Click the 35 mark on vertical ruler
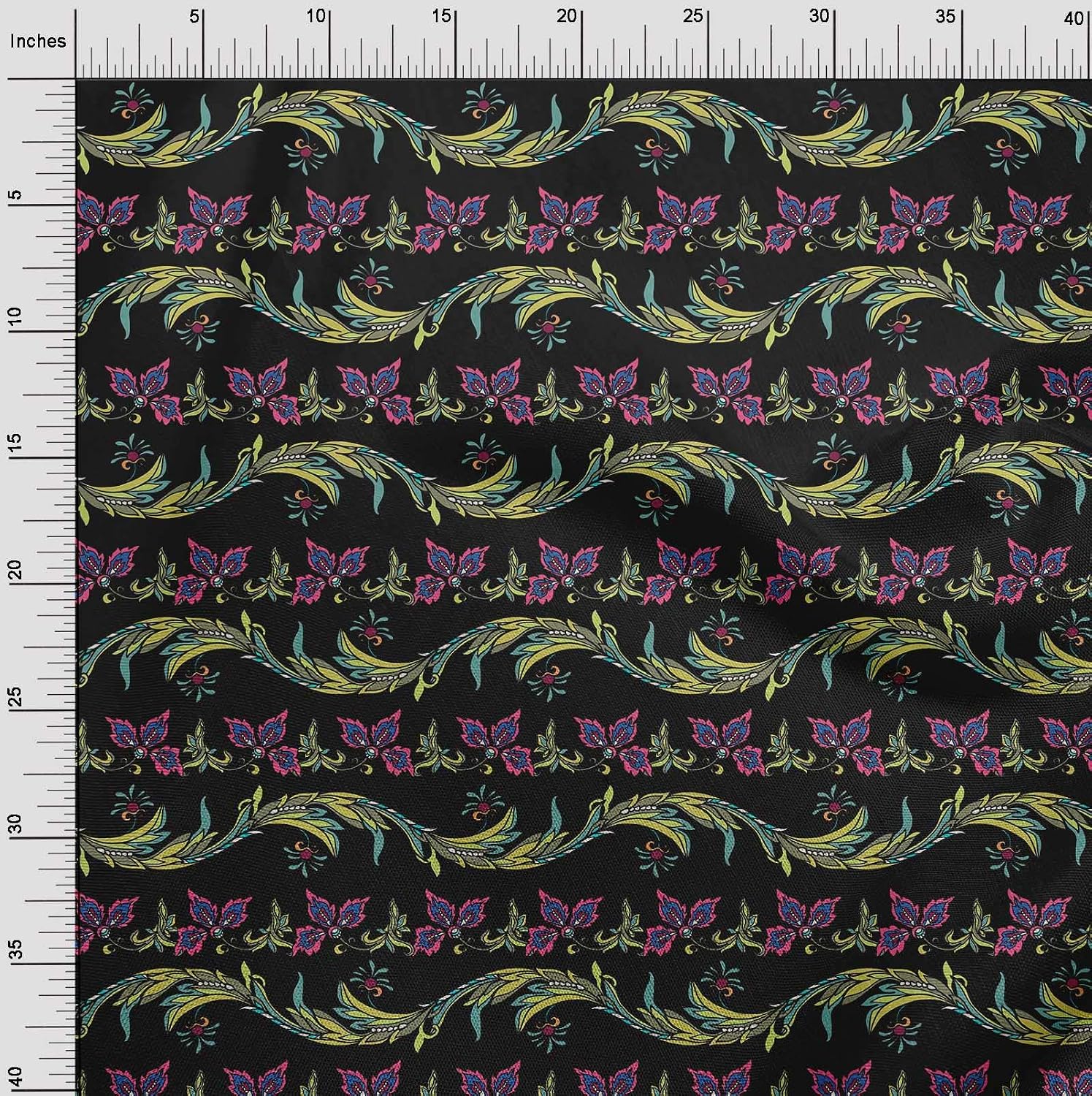The width and height of the screenshot is (1092, 1096). pos(17,949)
